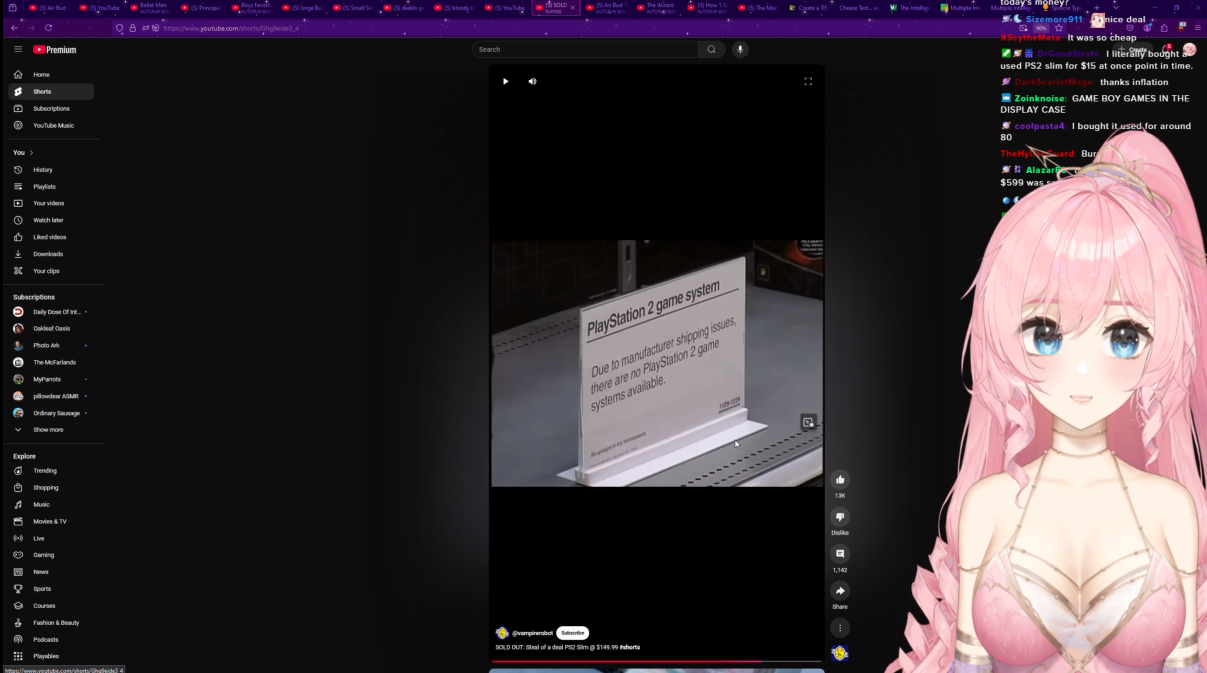Open Subscriptions feed from sidebar
Image resolution: width=1207 pixels, height=673 pixels.
(x=51, y=109)
